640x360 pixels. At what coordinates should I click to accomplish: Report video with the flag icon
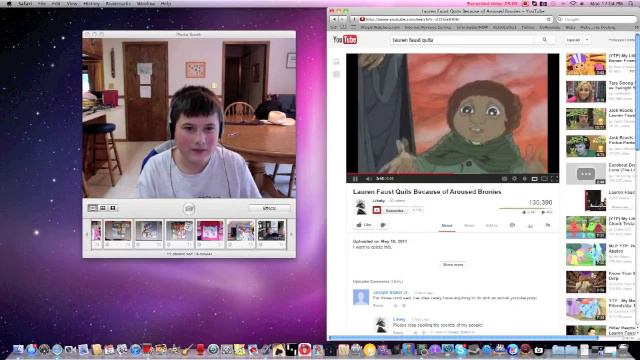point(548,225)
